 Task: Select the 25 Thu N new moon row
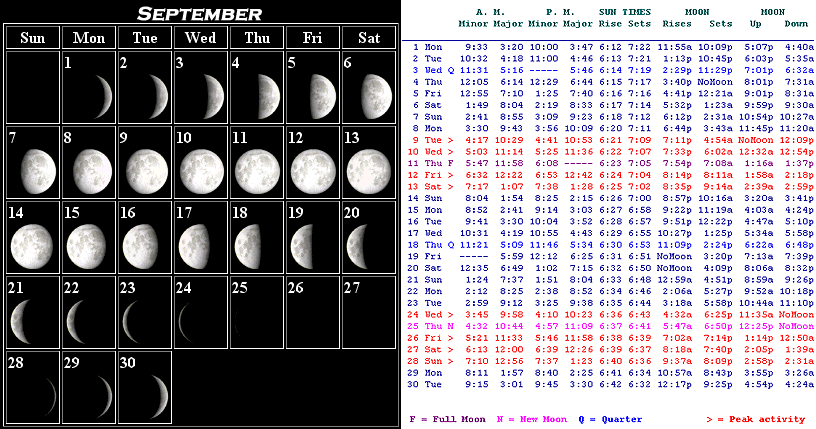[x=611, y=326]
